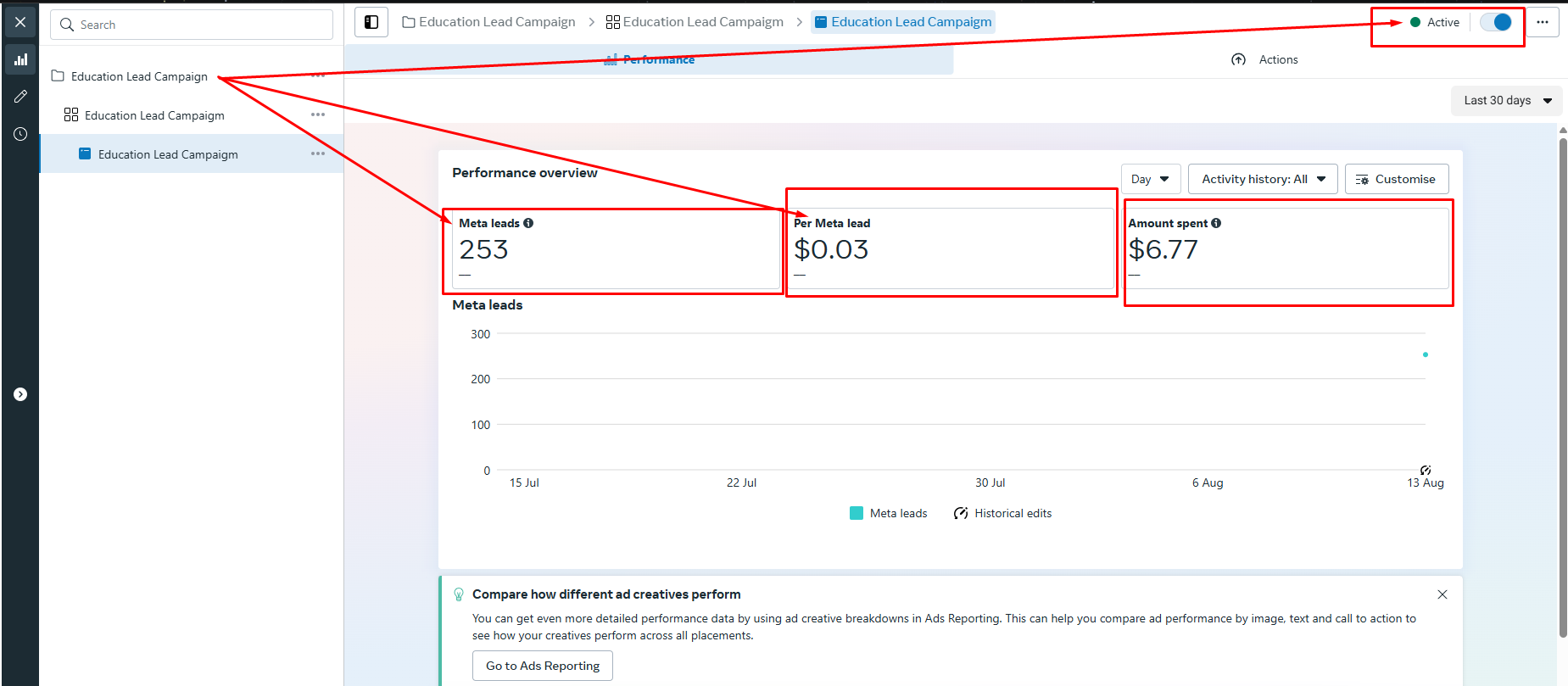
Task: Expand the Day granularity dropdown
Action: click(1150, 179)
